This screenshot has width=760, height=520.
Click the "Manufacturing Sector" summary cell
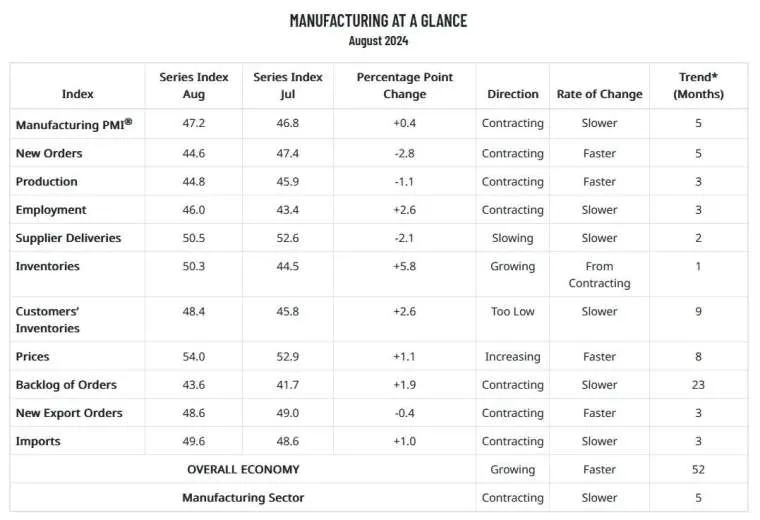(243, 497)
